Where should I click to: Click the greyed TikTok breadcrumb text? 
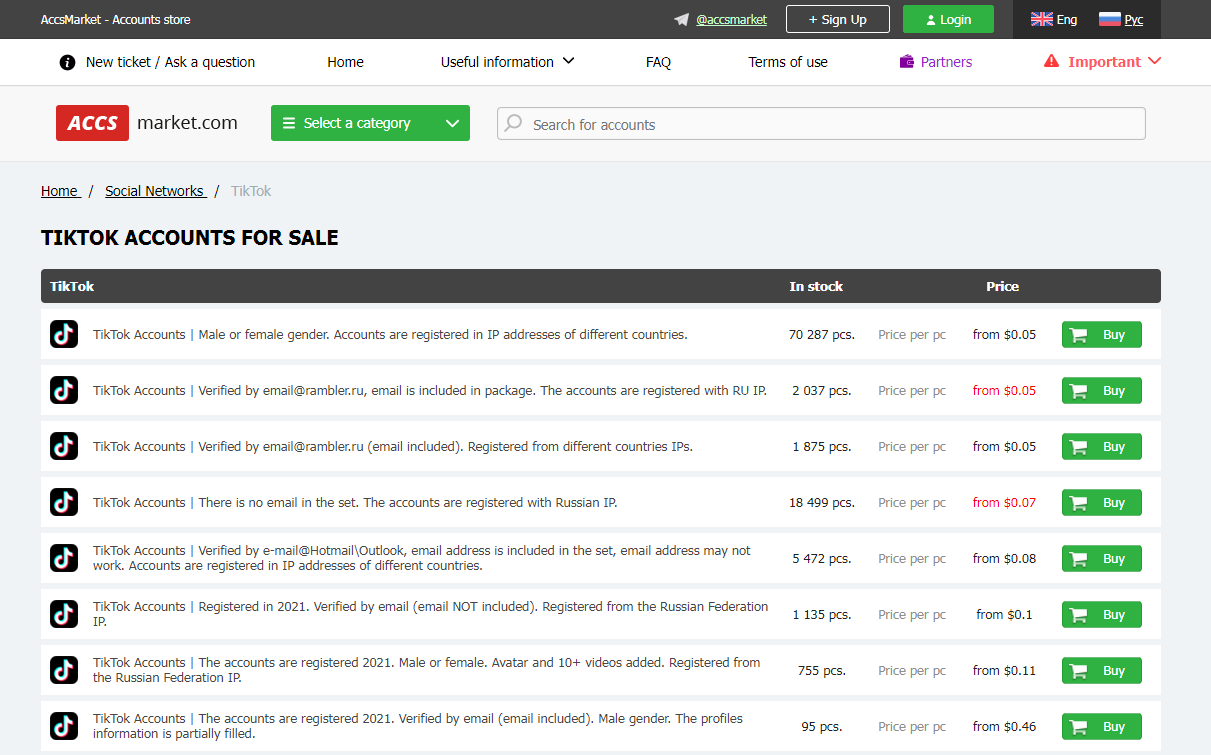tap(251, 191)
